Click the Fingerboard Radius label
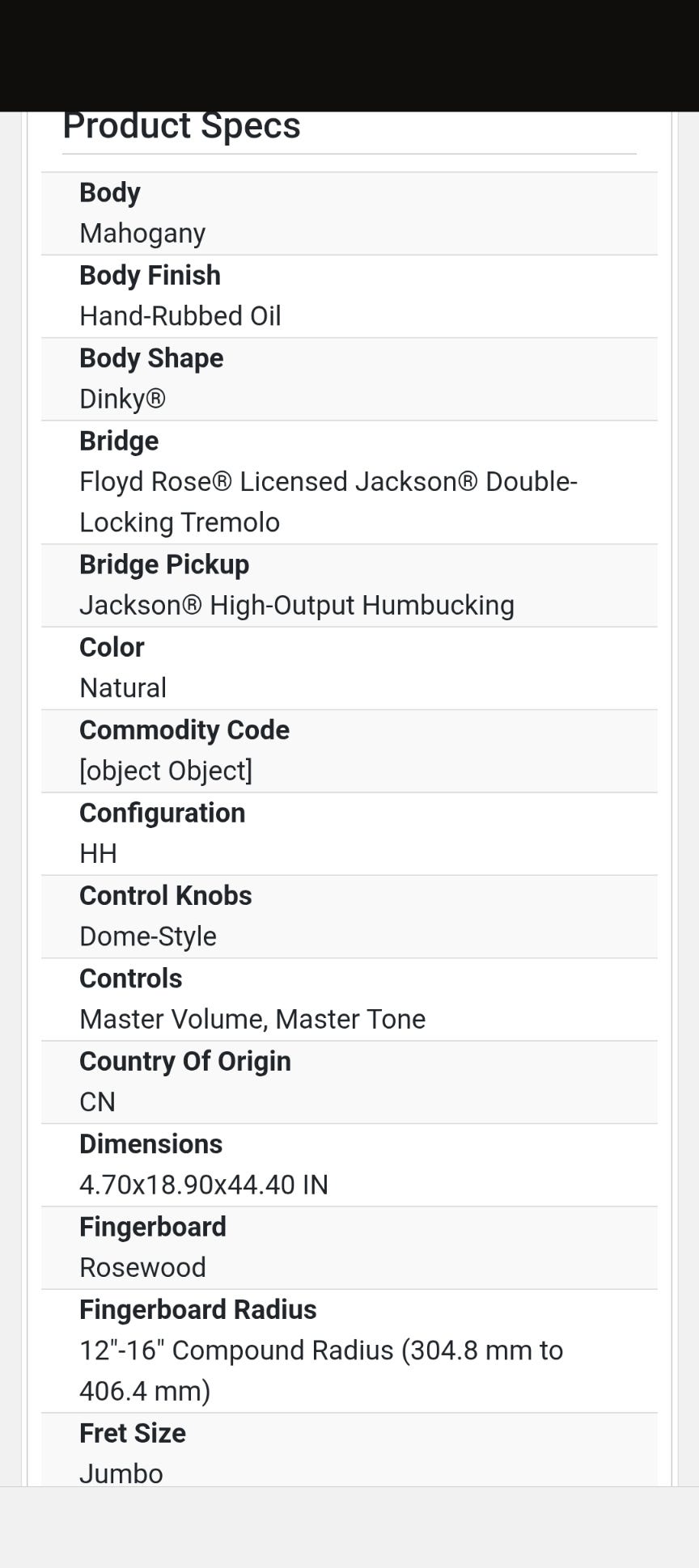 198,1310
